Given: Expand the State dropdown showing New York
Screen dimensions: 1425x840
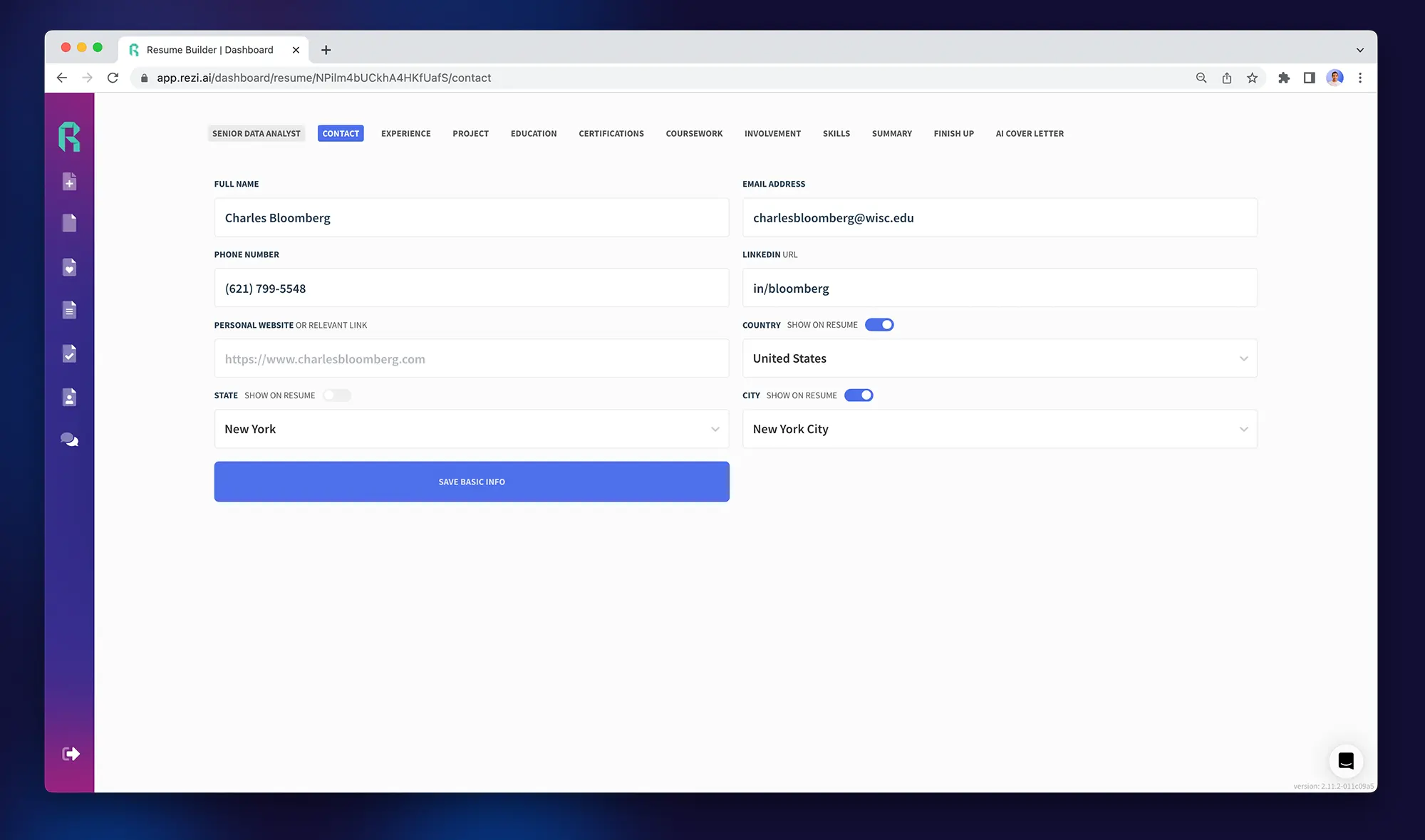Looking at the screenshot, I should (x=472, y=429).
